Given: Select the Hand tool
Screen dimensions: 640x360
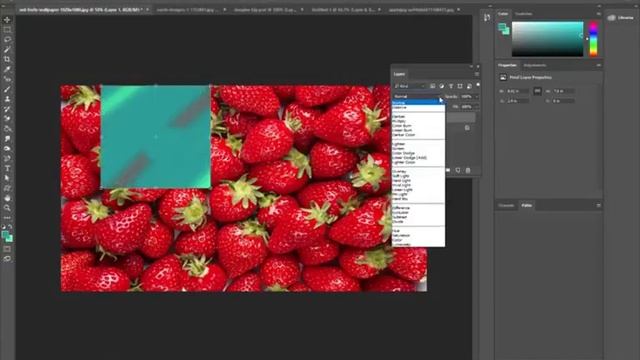Looking at the screenshot, I should click(x=7, y=198).
